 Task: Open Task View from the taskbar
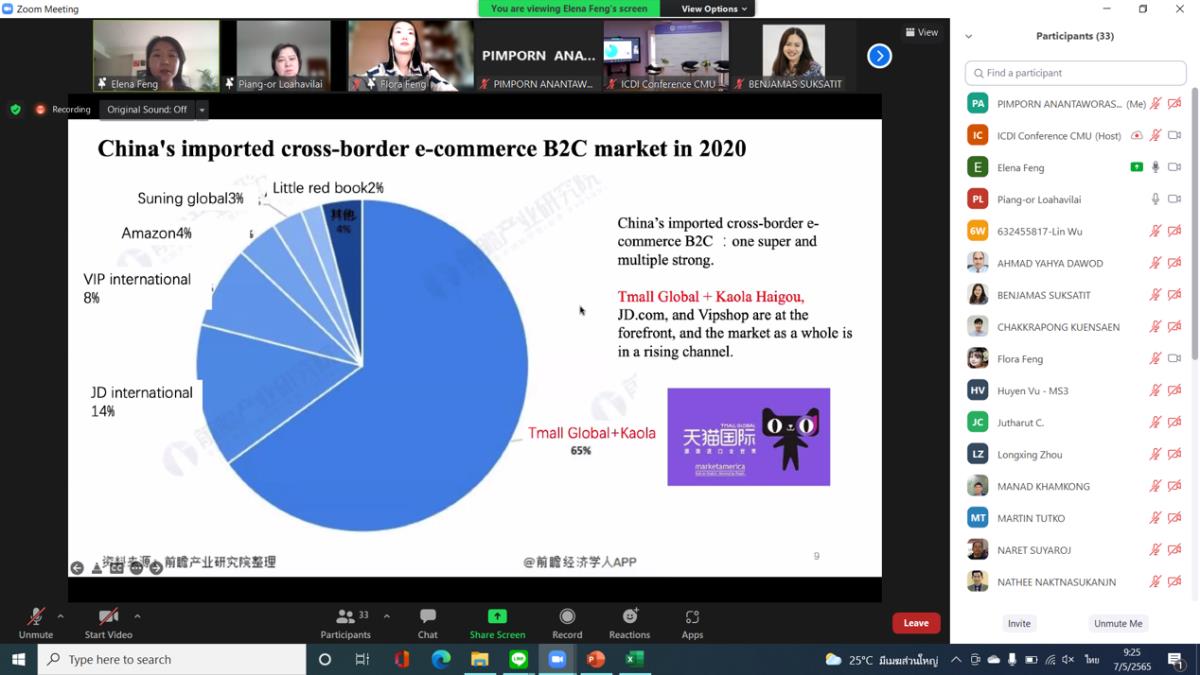(362, 659)
